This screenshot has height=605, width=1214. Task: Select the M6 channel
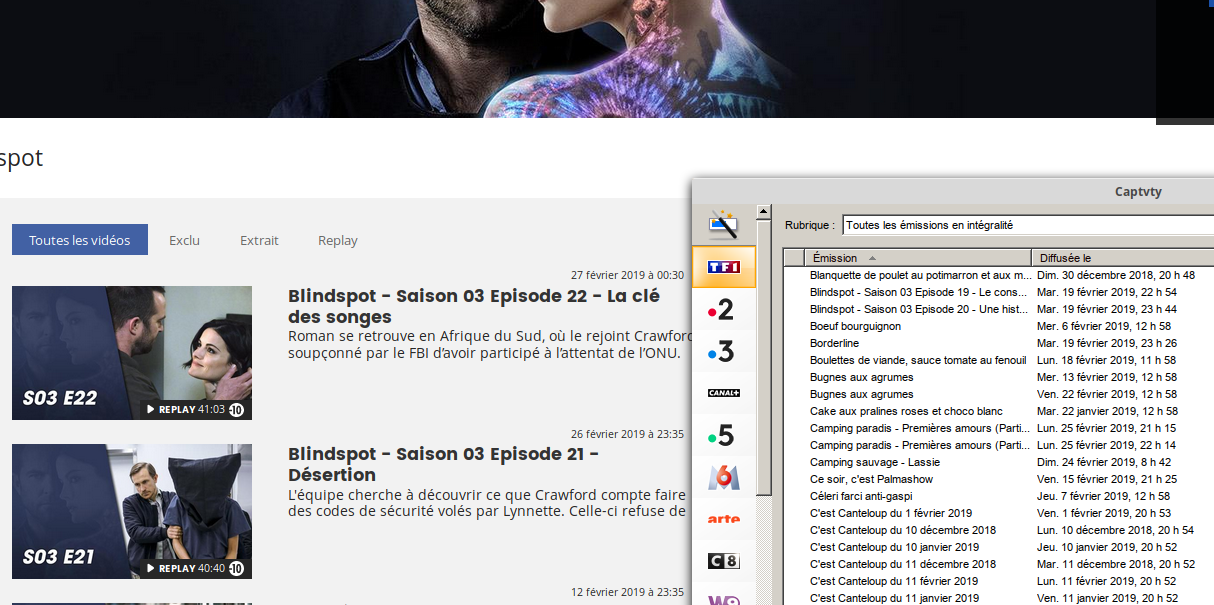click(723, 477)
